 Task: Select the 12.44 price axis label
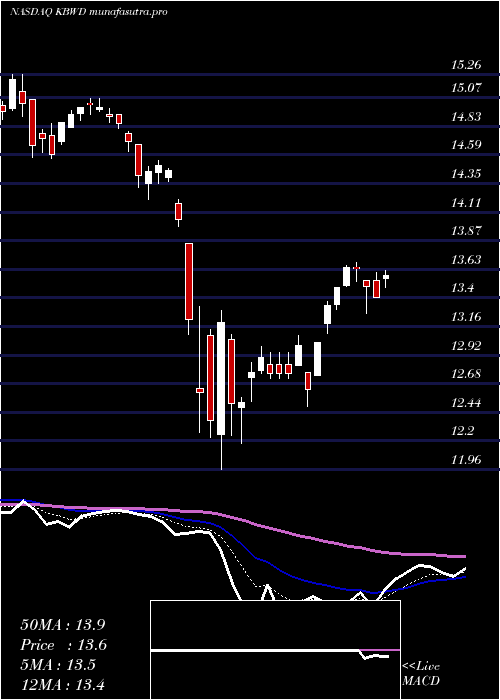point(466,403)
